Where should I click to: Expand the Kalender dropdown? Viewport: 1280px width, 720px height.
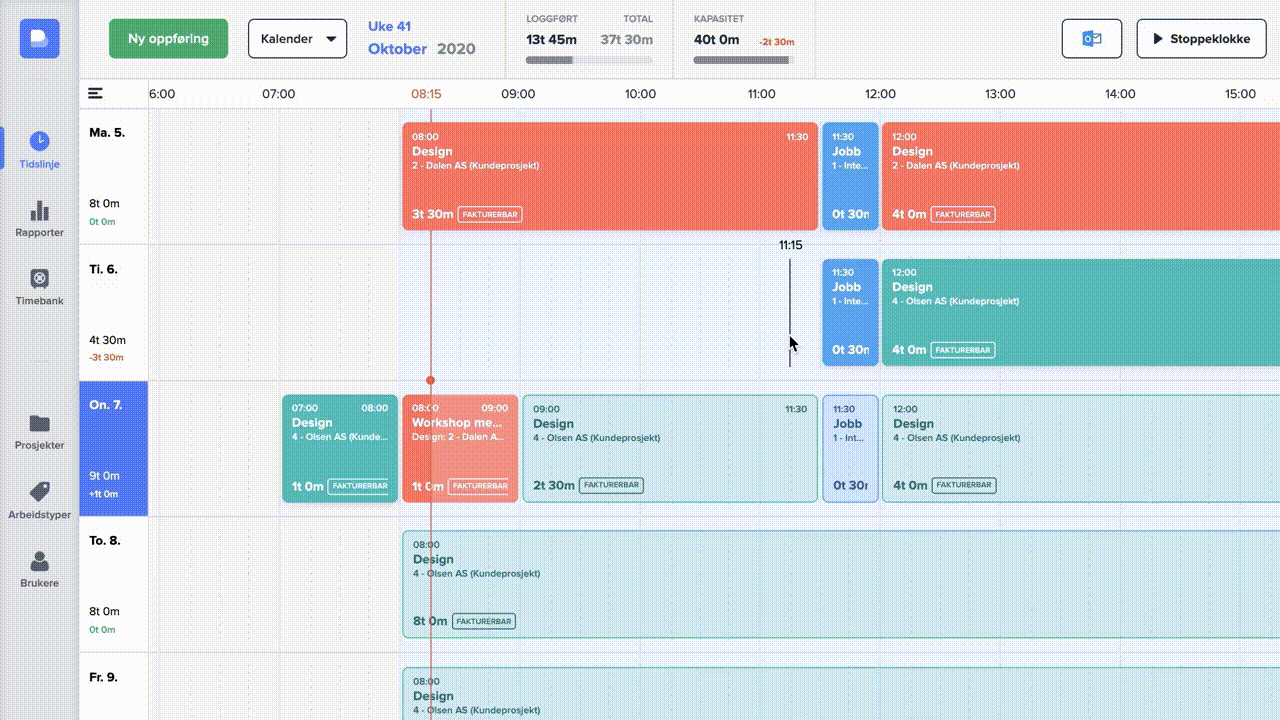pos(297,39)
